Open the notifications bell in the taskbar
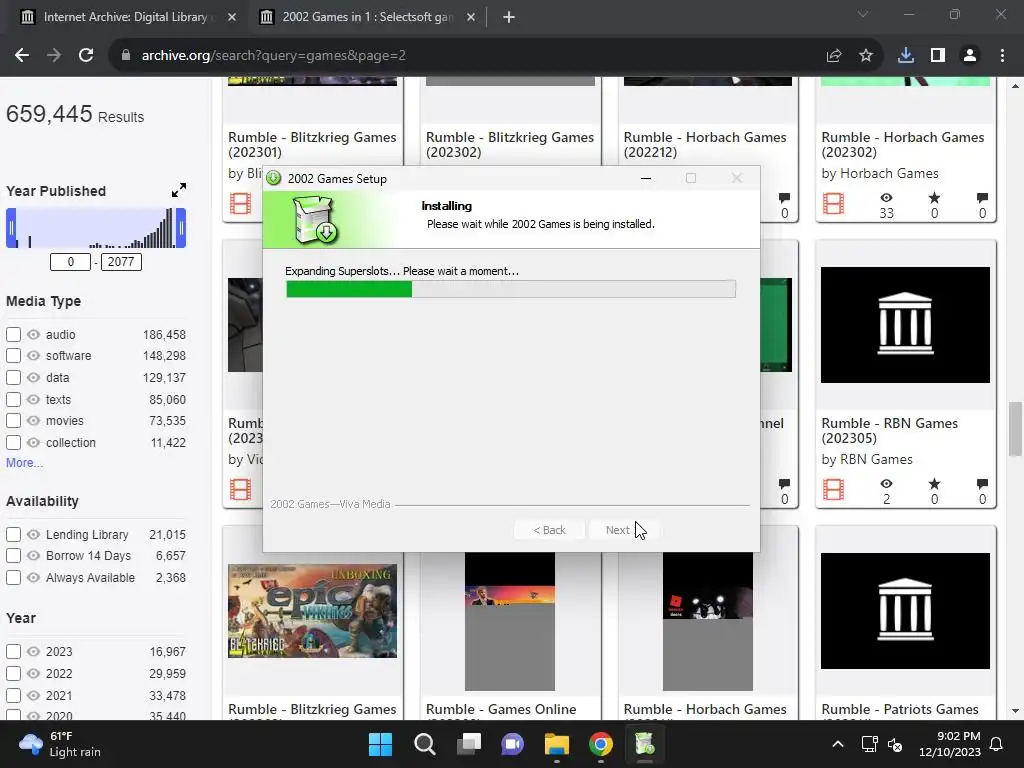Viewport: 1024px width, 768px height. tap(997, 744)
